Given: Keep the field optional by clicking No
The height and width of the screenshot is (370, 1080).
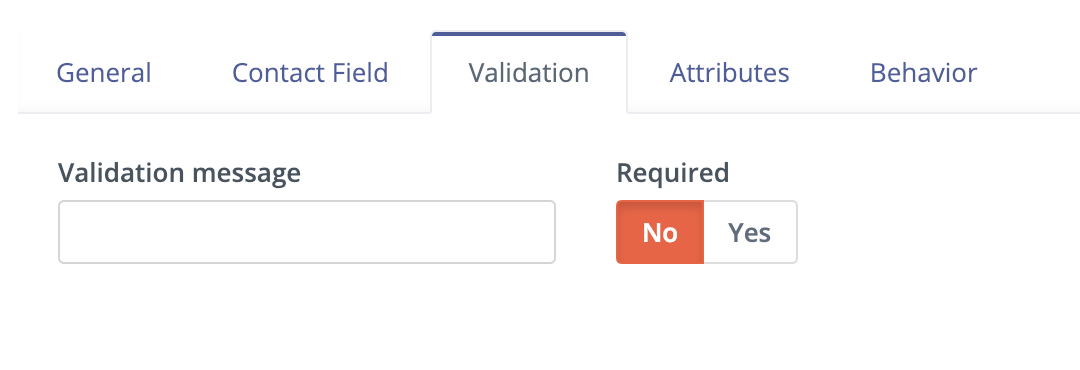Looking at the screenshot, I should (660, 232).
